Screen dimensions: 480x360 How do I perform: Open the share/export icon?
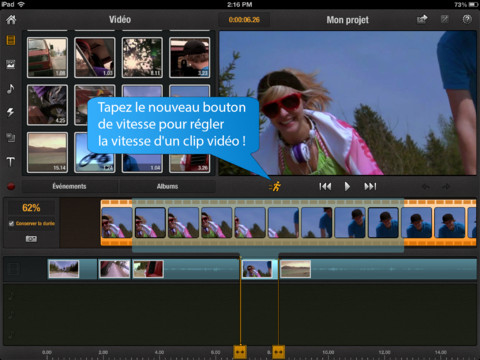click(422, 19)
